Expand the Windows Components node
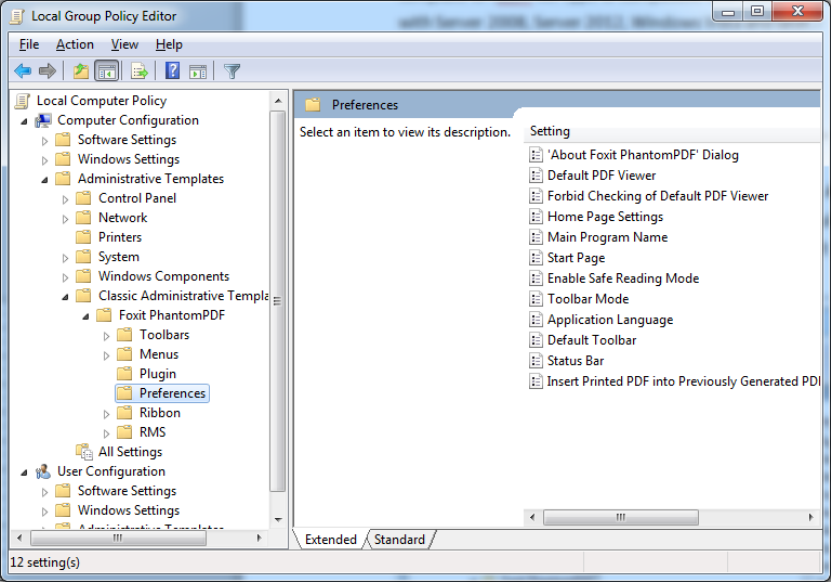This screenshot has height=582, width=831. (65, 278)
